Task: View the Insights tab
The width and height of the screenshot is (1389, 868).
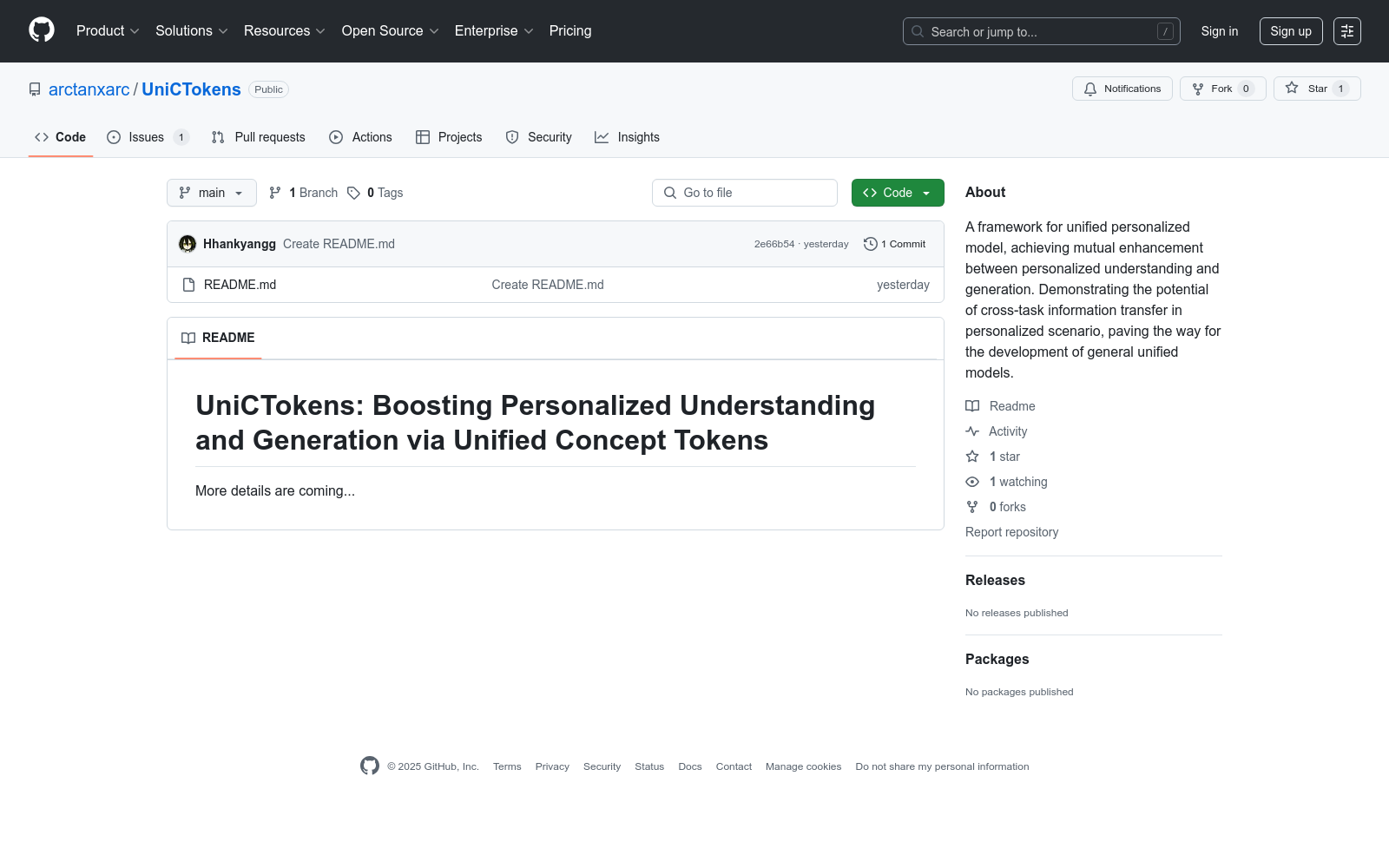Action: [627, 137]
